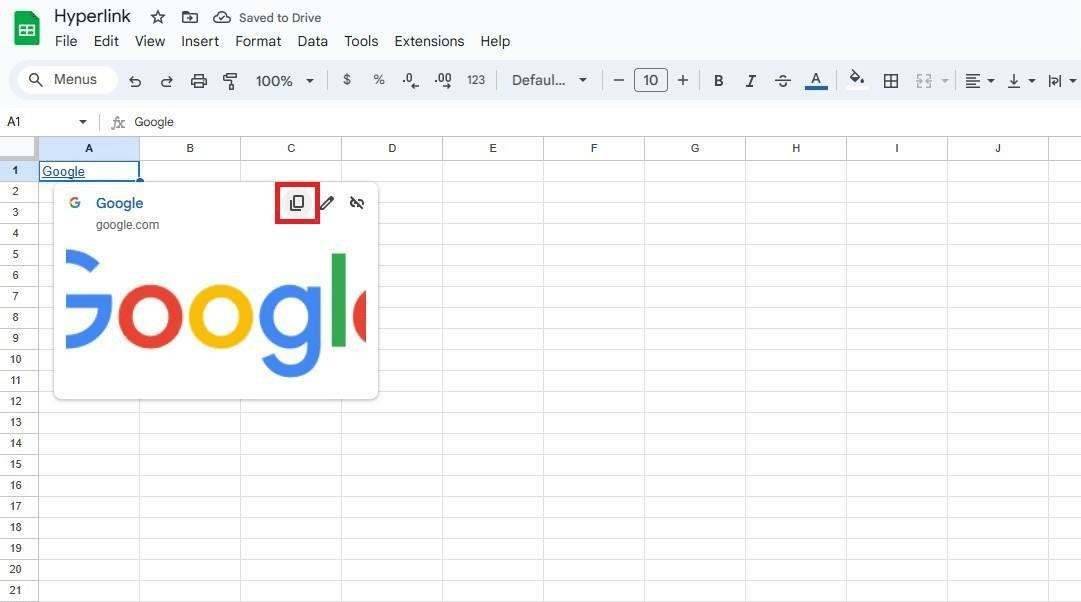Image resolution: width=1081 pixels, height=602 pixels.
Task: Format as currency with dollar icon
Action: tap(347, 80)
